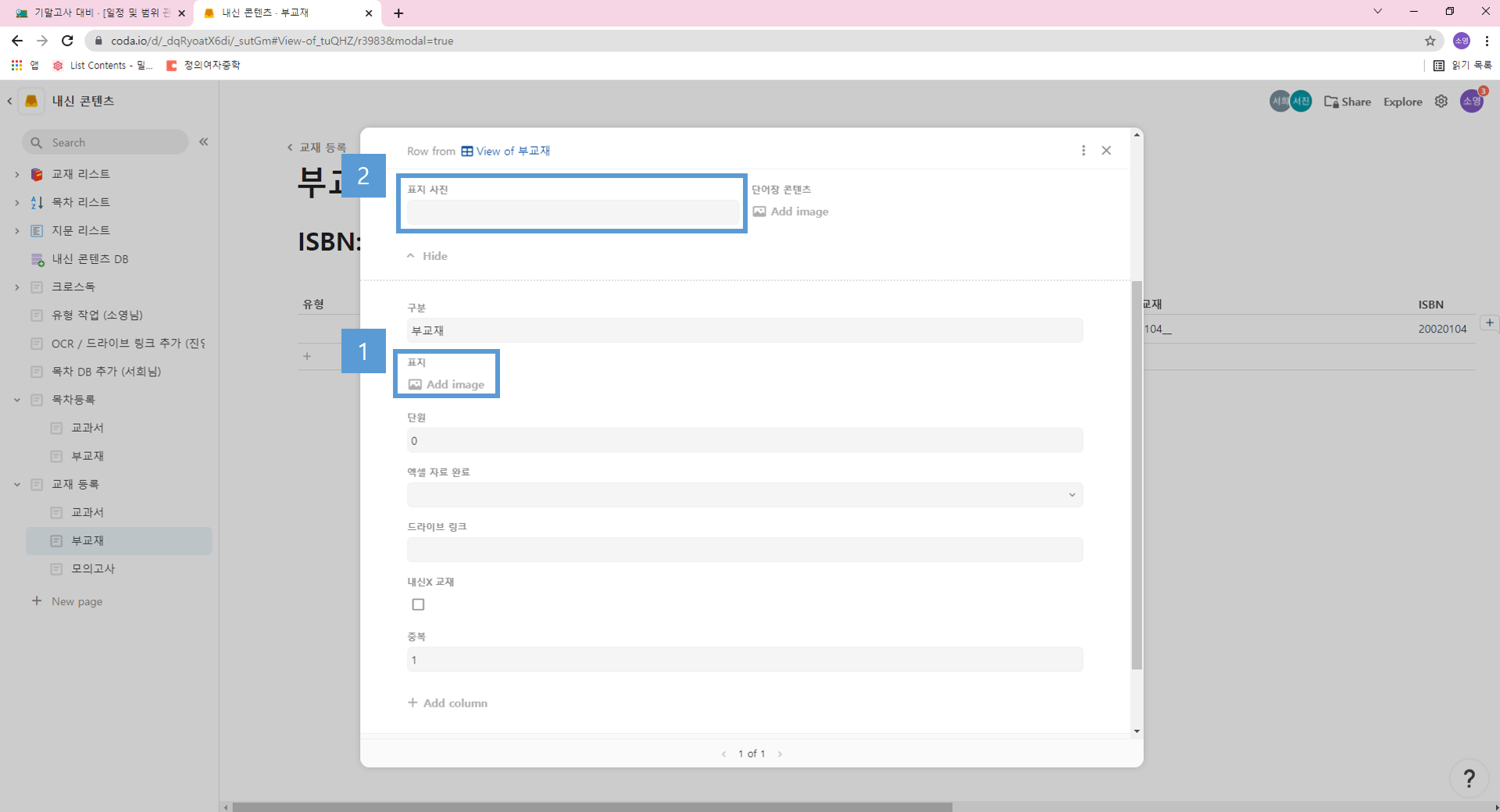Click the 드라이브 링크 input field
This screenshot has height=812, width=1500.
745,550
